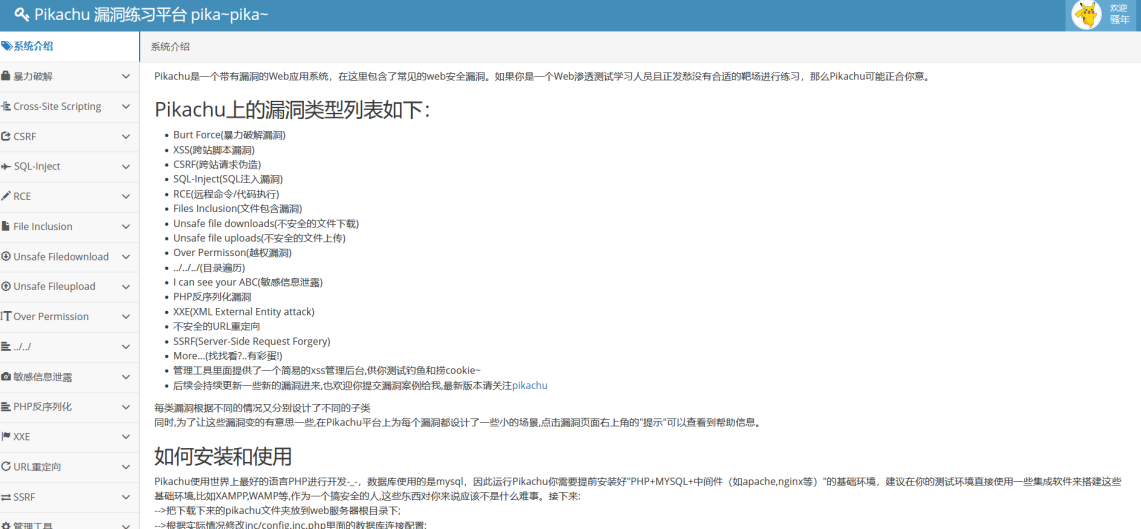
Task: Open the SQL-Inject sidebar menu
Action: 69,166
